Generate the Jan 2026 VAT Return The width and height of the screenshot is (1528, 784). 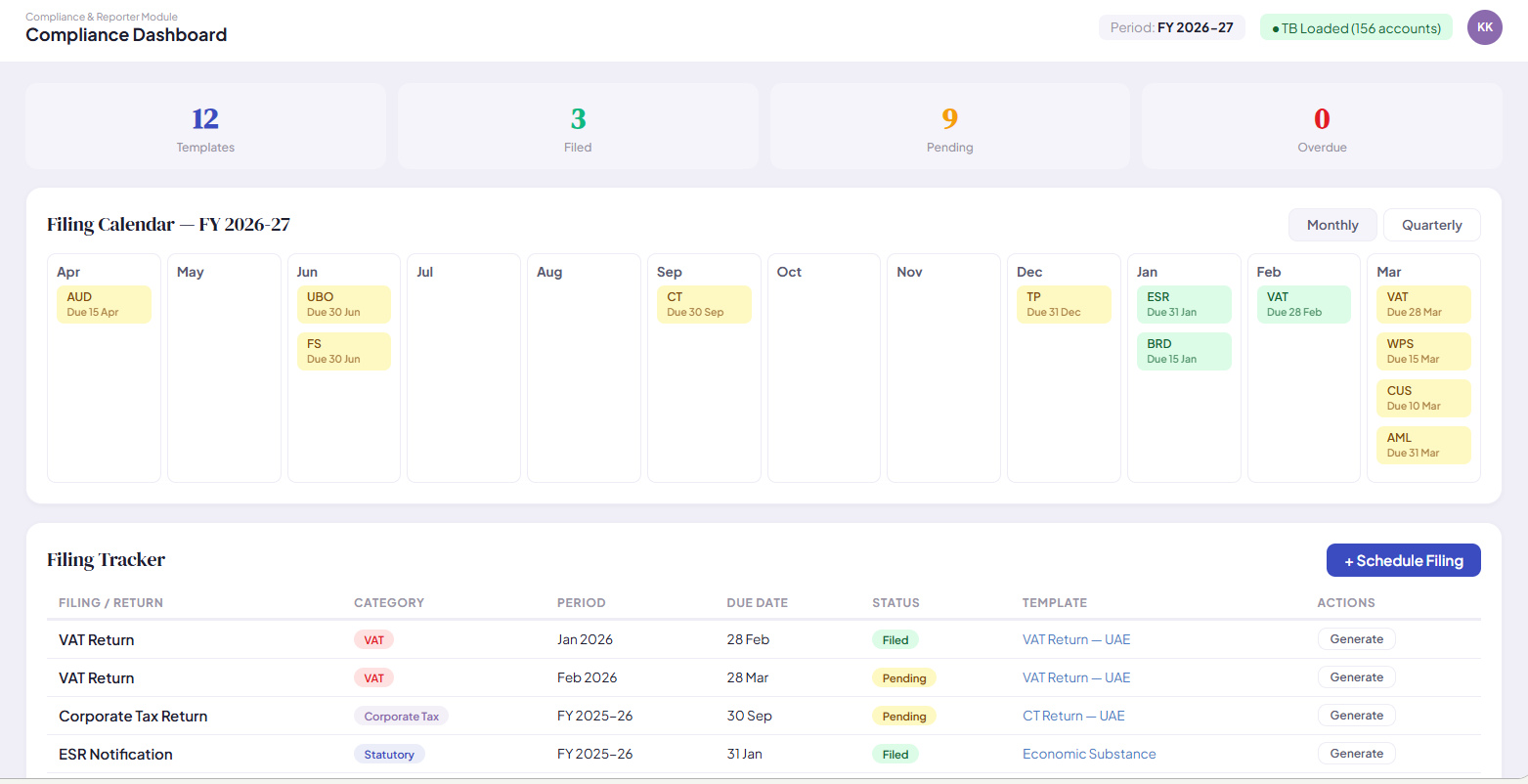point(1356,639)
